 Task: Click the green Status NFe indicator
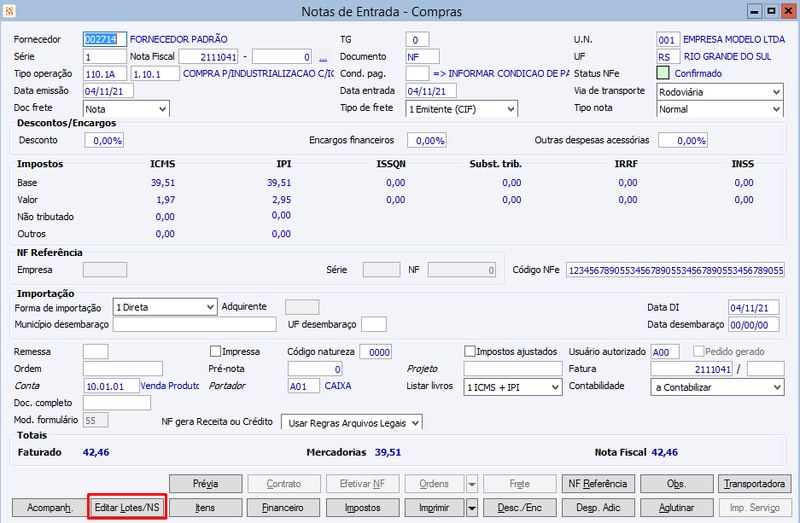pyautogui.click(x=663, y=73)
